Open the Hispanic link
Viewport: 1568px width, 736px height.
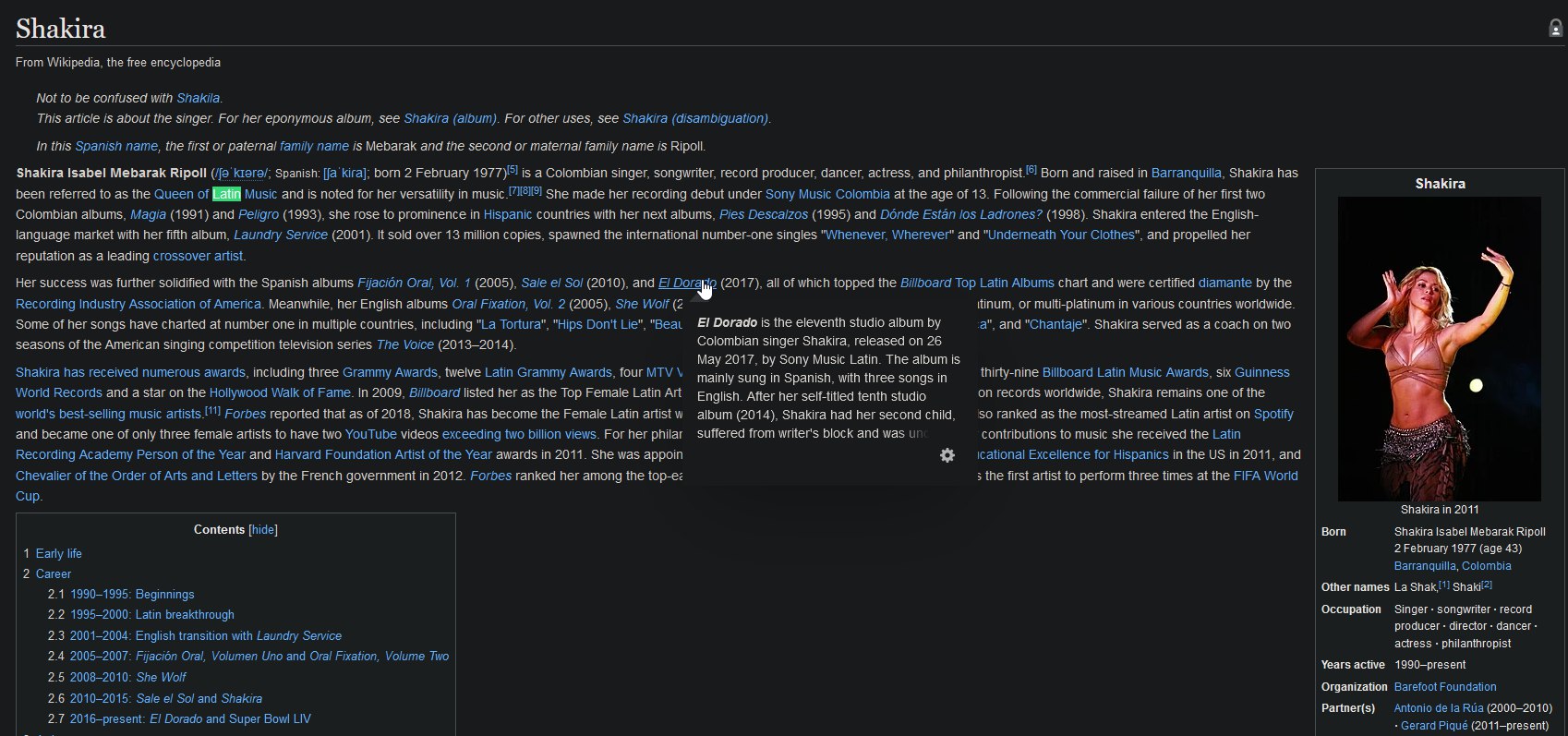(x=508, y=214)
